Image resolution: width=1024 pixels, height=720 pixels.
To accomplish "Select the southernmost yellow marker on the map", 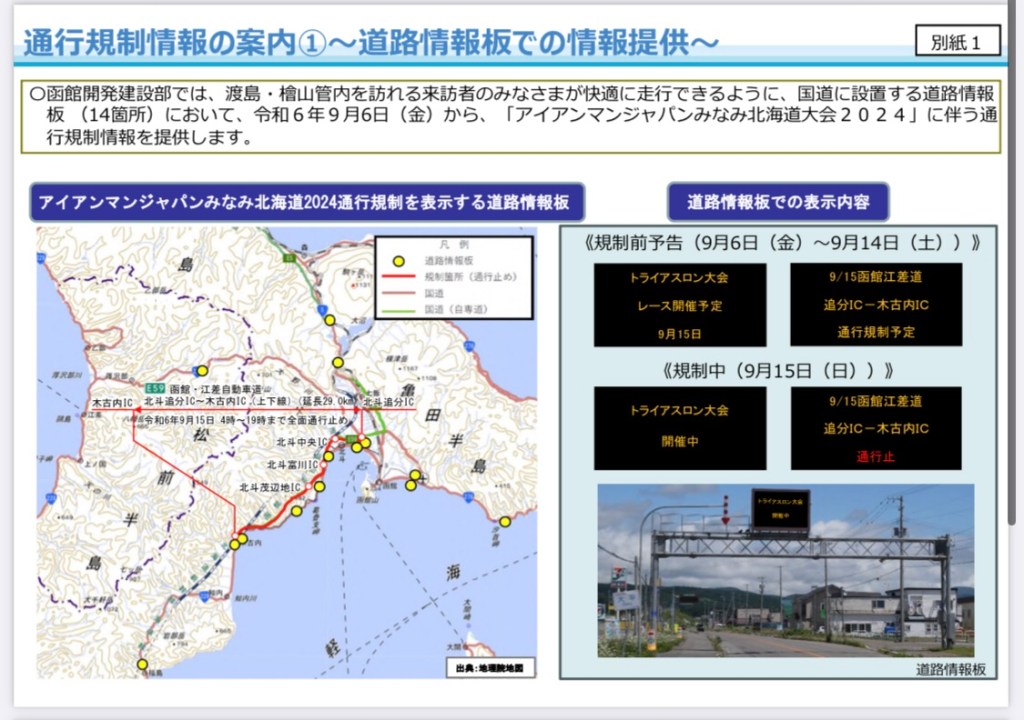I will 143,664.
